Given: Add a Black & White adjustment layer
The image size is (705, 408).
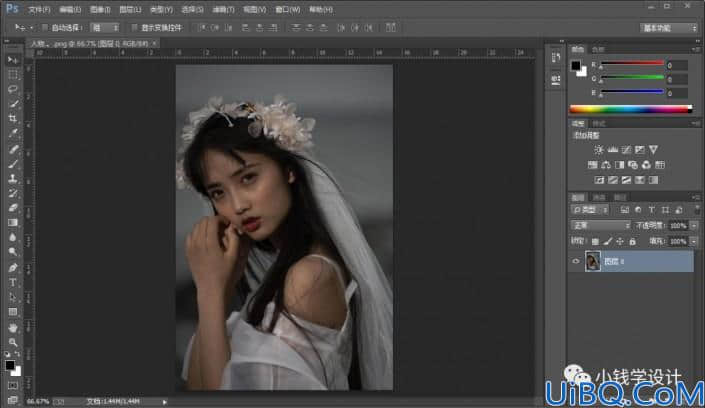Looking at the screenshot, I should click(619, 165).
